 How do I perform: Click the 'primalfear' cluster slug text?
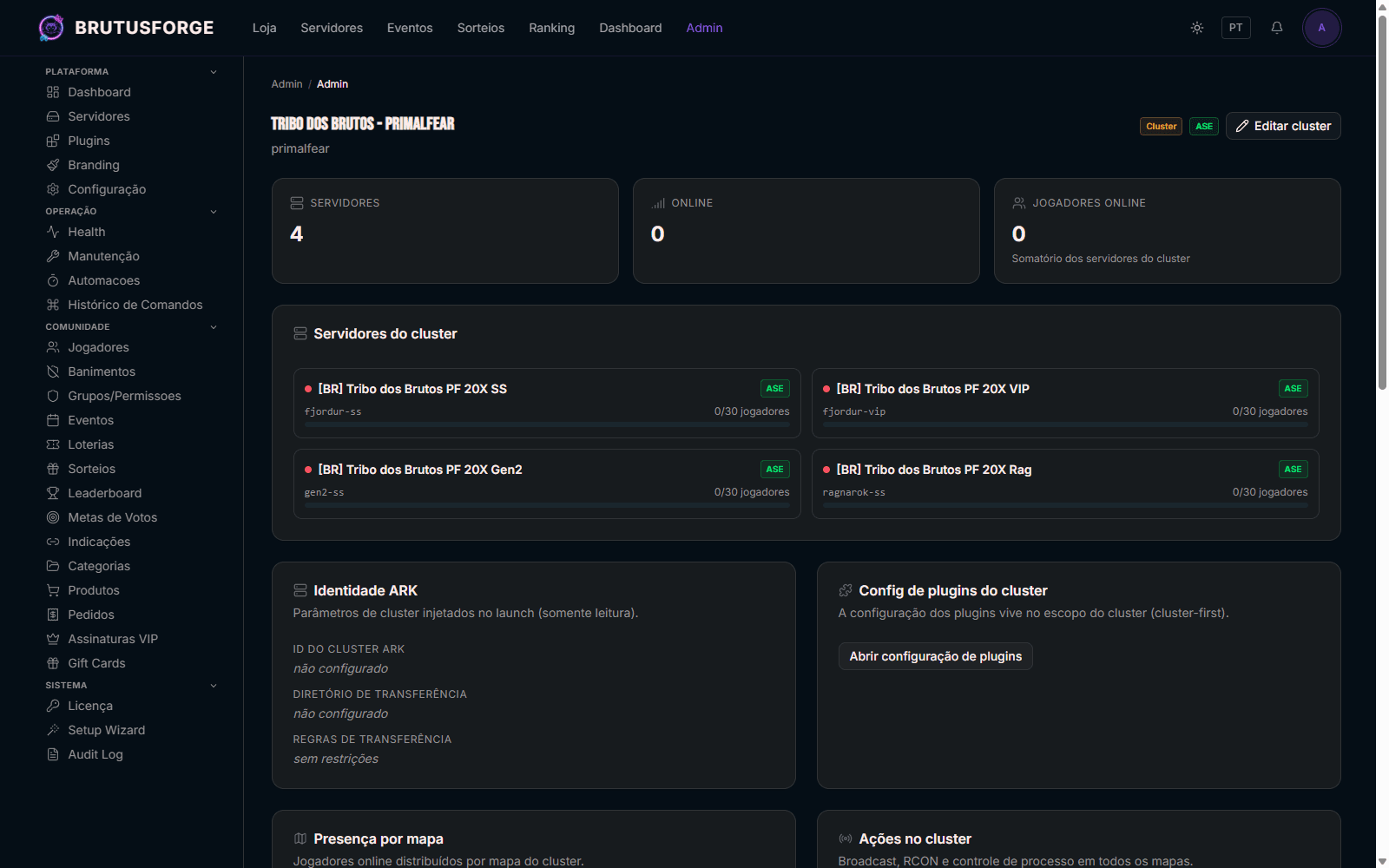point(300,148)
